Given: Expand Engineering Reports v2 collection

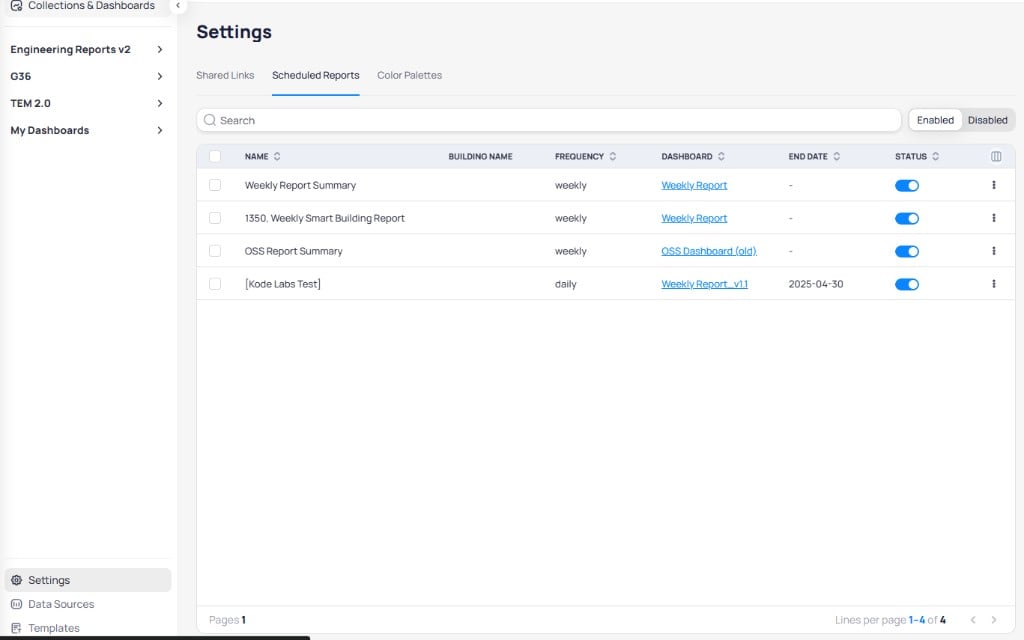Looking at the screenshot, I should pos(159,50).
